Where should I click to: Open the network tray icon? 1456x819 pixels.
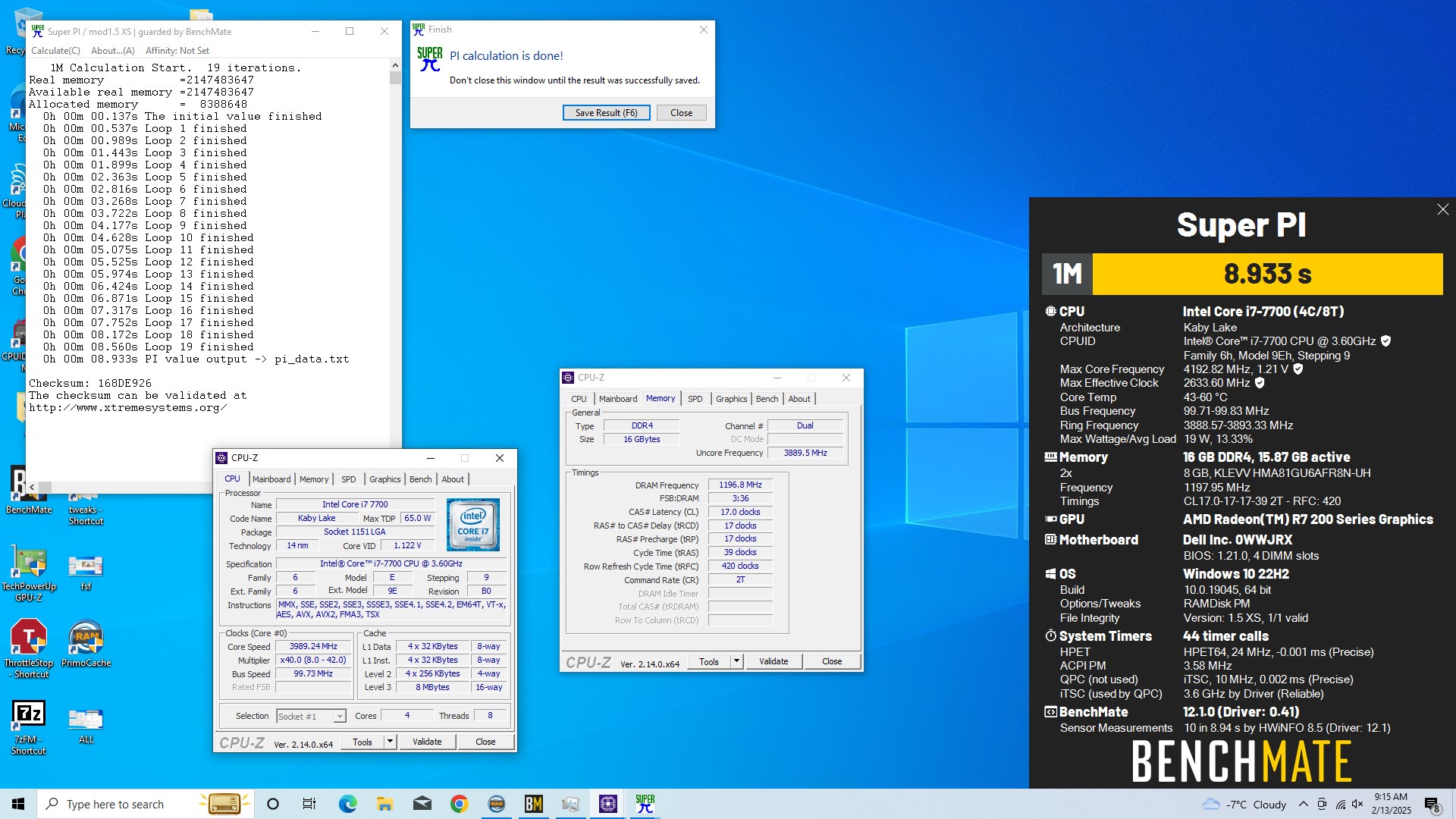[x=1340, y=804]
